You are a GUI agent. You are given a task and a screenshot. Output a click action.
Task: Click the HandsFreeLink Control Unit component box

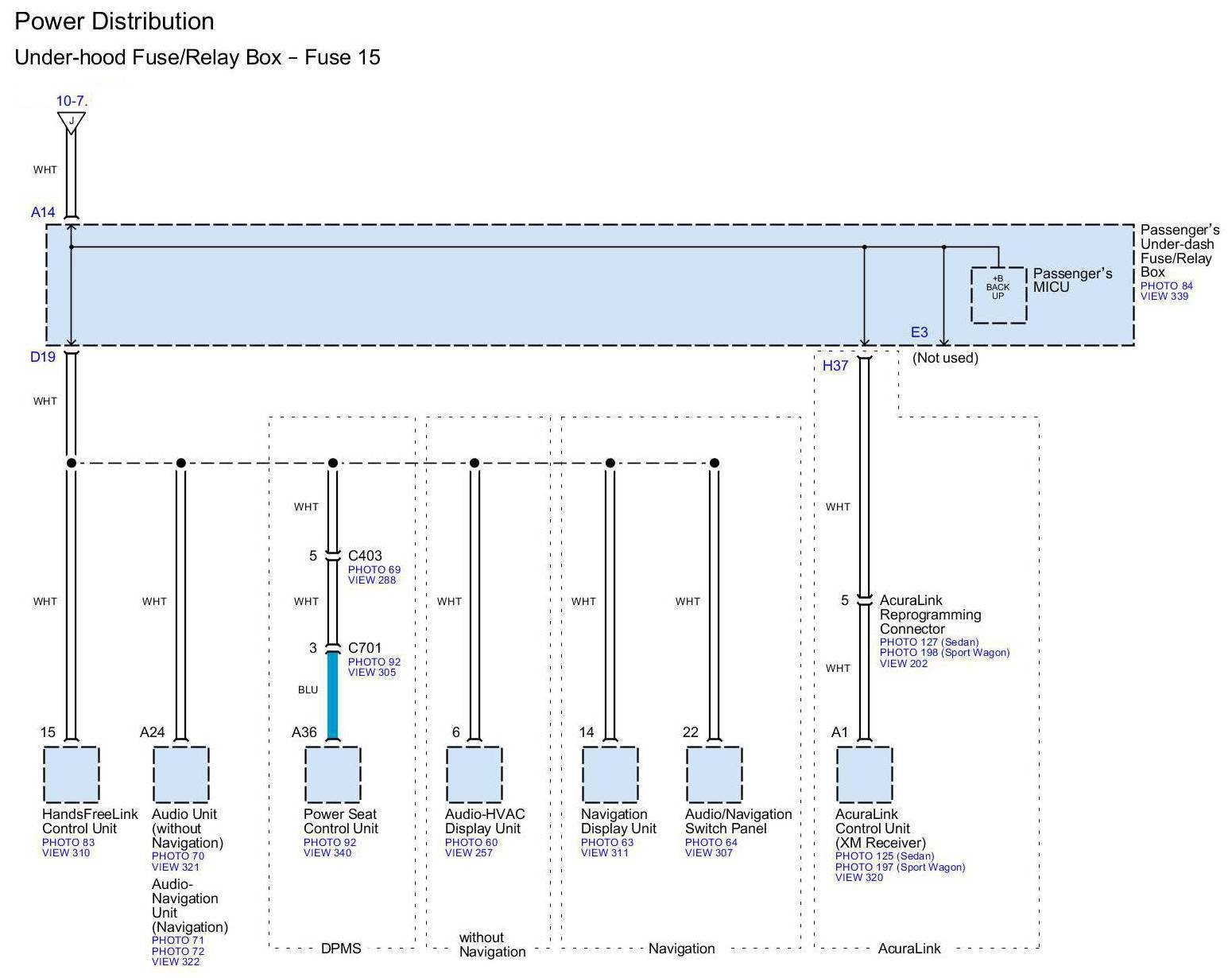coord(71,774)
